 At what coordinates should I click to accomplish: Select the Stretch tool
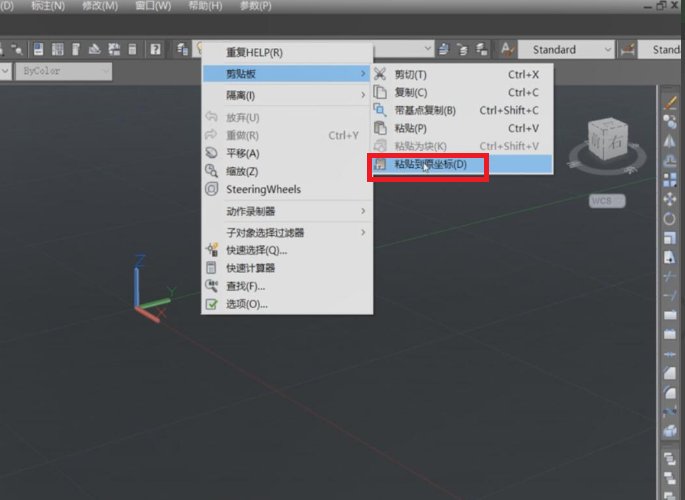670,257
